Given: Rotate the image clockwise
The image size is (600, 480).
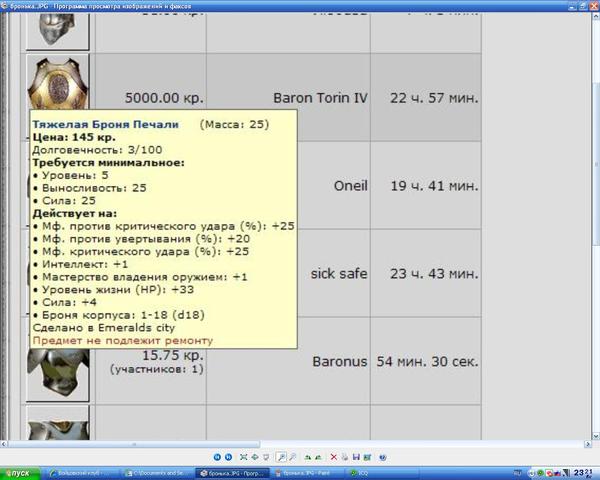Looking at the screenshot, I should pyautogui.click(x=307, y=457).
